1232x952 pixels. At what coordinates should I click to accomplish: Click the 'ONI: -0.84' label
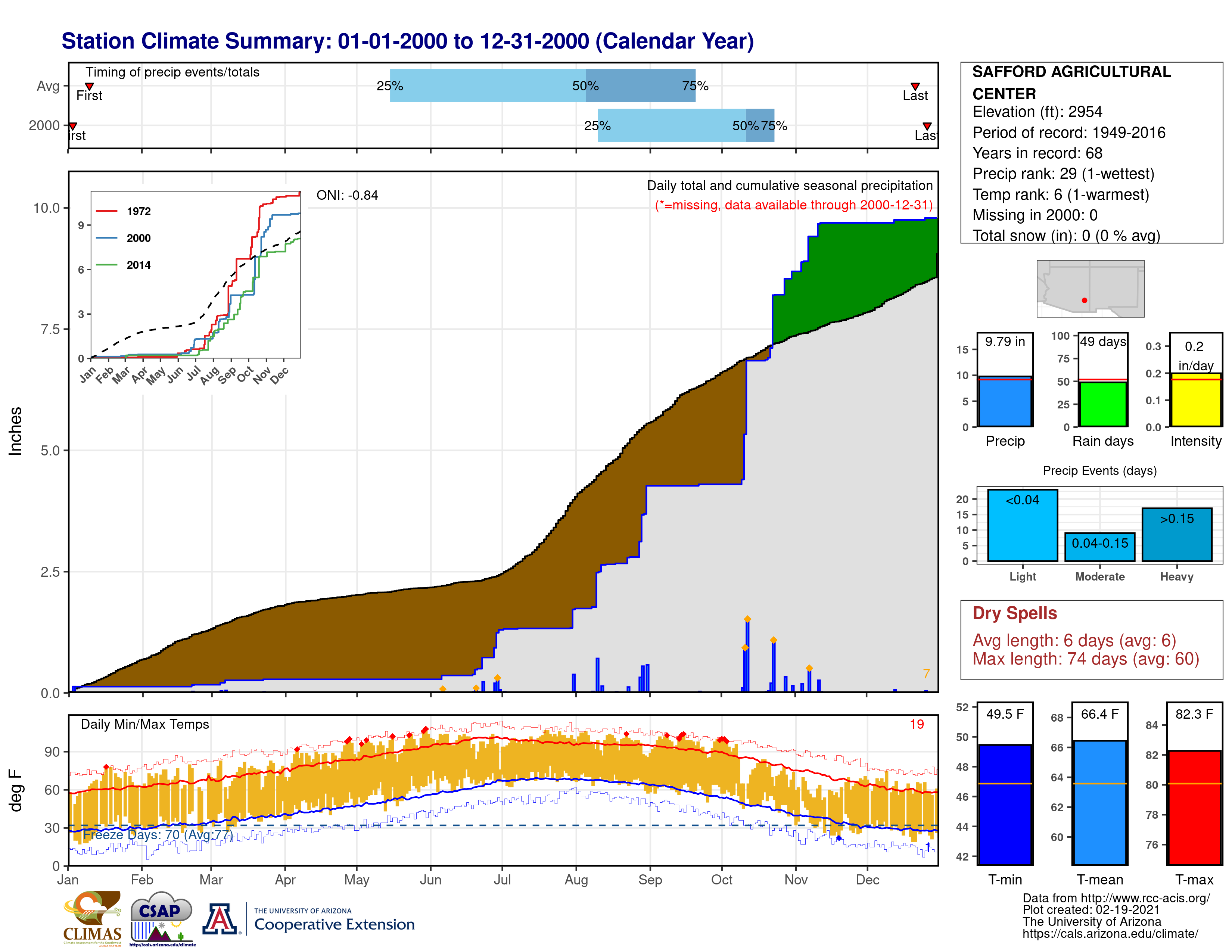(347, 195)
